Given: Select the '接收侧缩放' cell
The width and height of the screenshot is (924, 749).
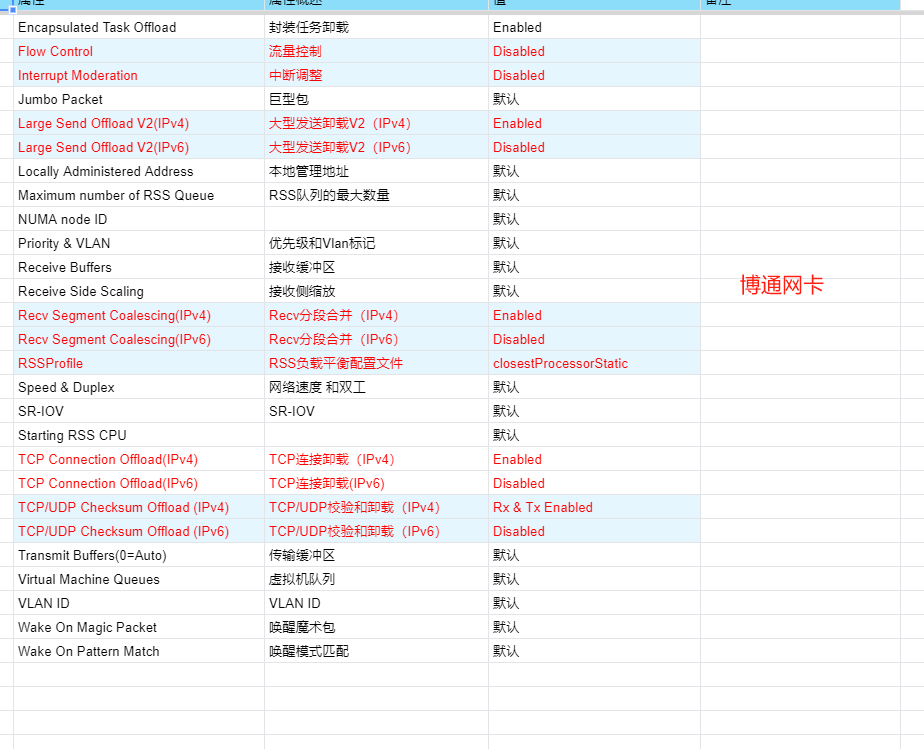Looking at the screenshot, I should pos(377,291).
